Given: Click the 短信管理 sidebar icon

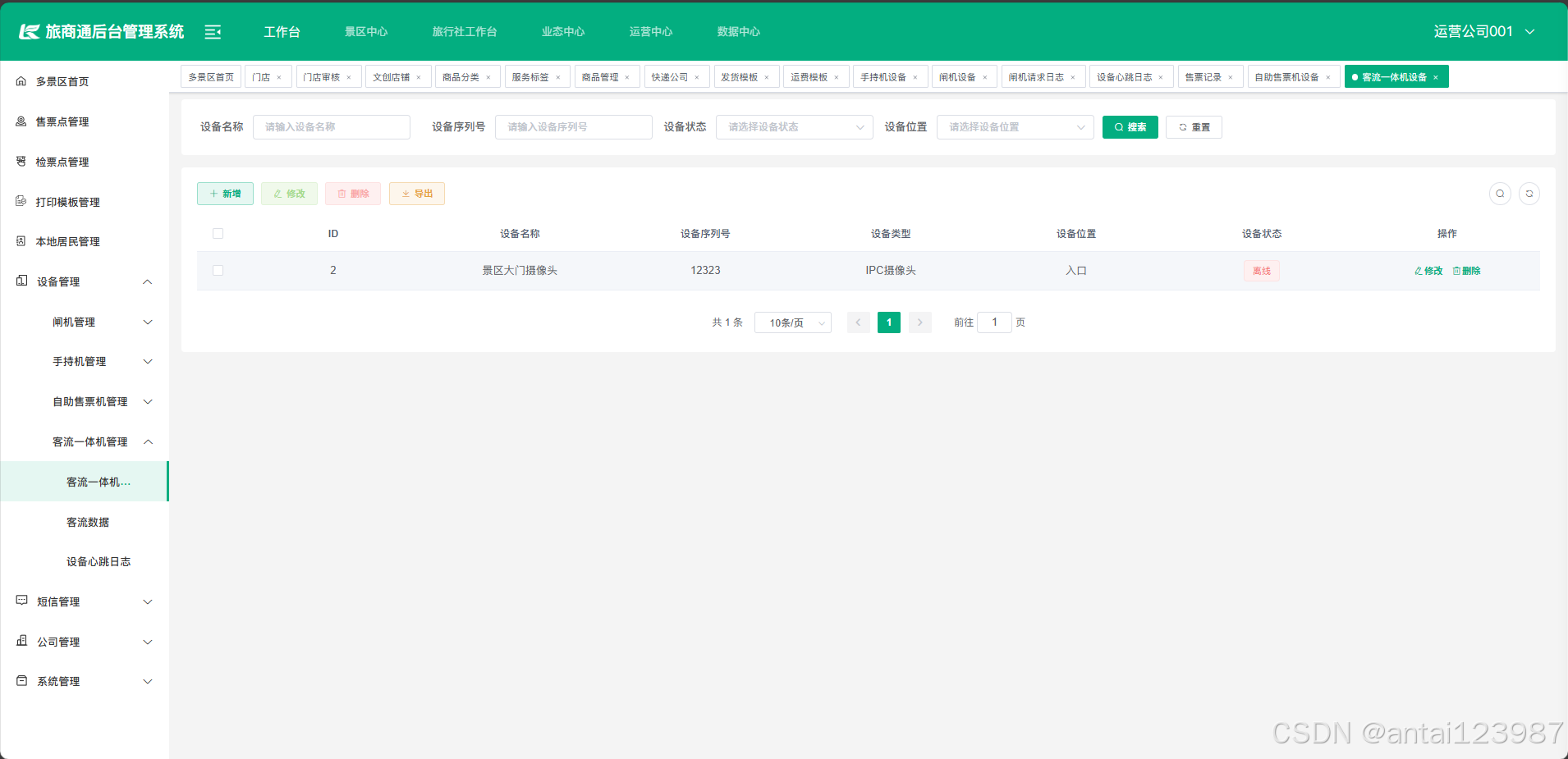Looking at the screenshot, I should click(x=21, y=601).
